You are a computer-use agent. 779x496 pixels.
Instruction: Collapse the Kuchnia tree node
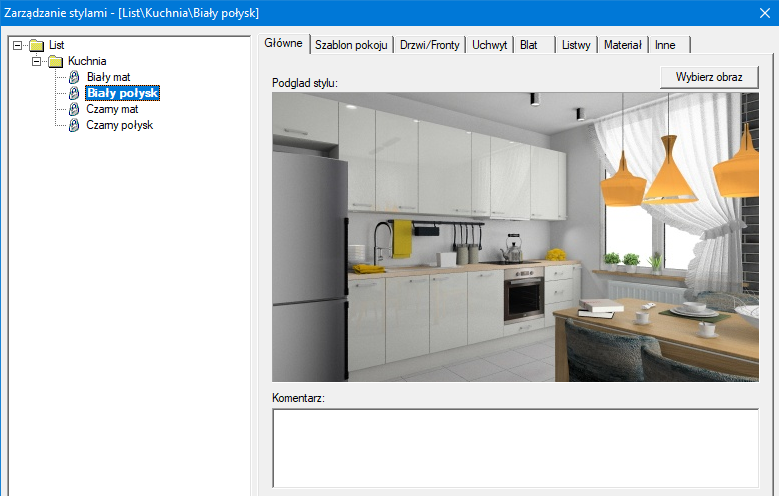(37, 61)
